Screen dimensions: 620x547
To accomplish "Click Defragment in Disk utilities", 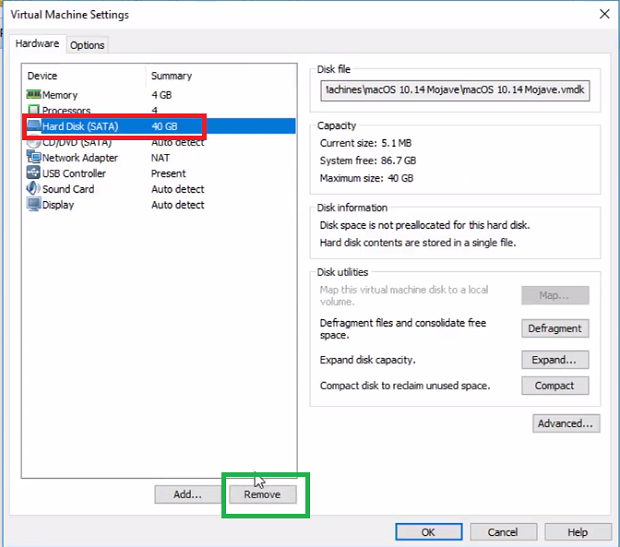I will (x=555, y=328).
